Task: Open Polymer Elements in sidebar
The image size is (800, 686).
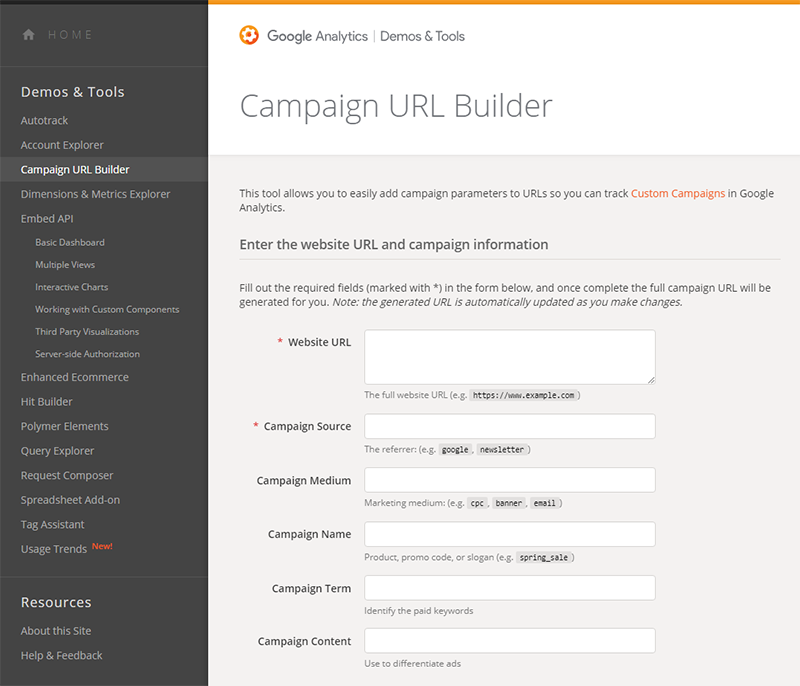Action: pos(64,426)
